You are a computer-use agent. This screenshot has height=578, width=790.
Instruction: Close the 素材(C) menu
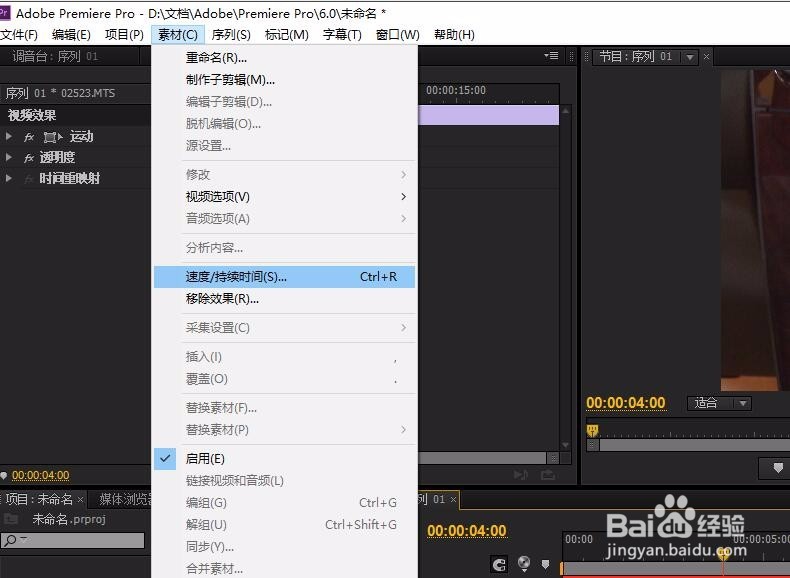click(177, 35)
